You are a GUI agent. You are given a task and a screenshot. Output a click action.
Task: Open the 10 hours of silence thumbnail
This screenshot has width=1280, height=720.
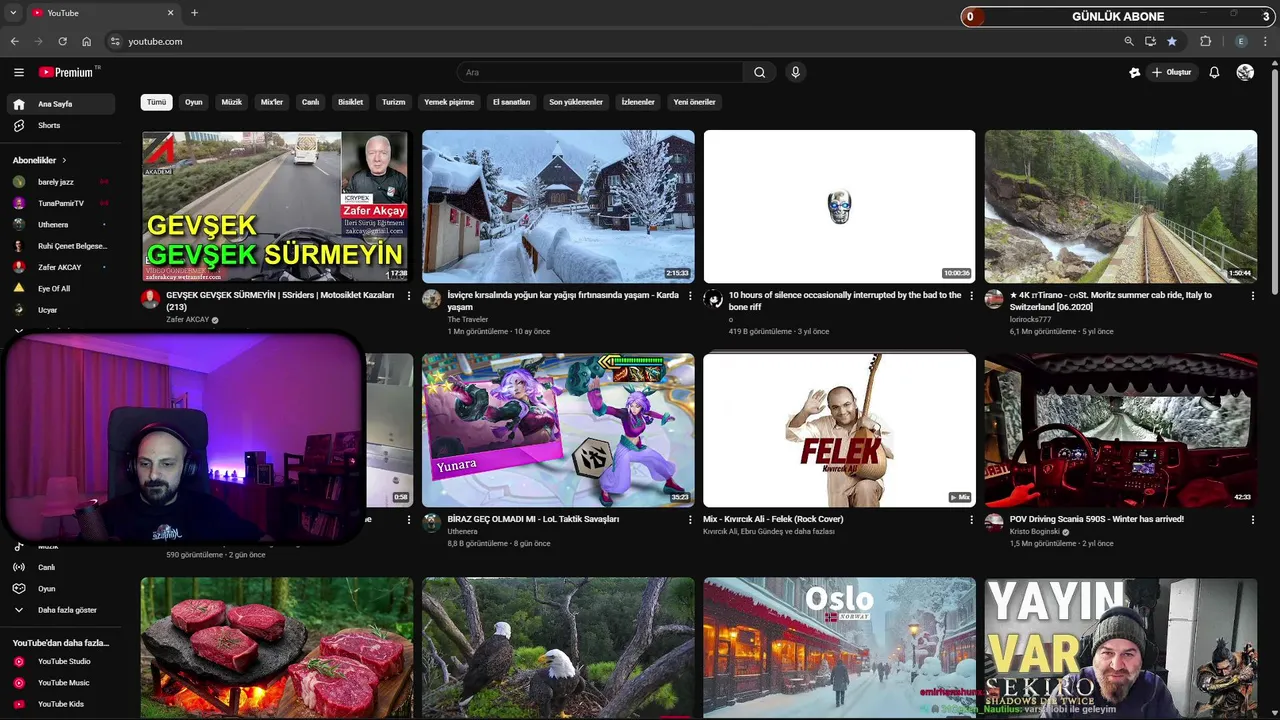pos(839,206)
